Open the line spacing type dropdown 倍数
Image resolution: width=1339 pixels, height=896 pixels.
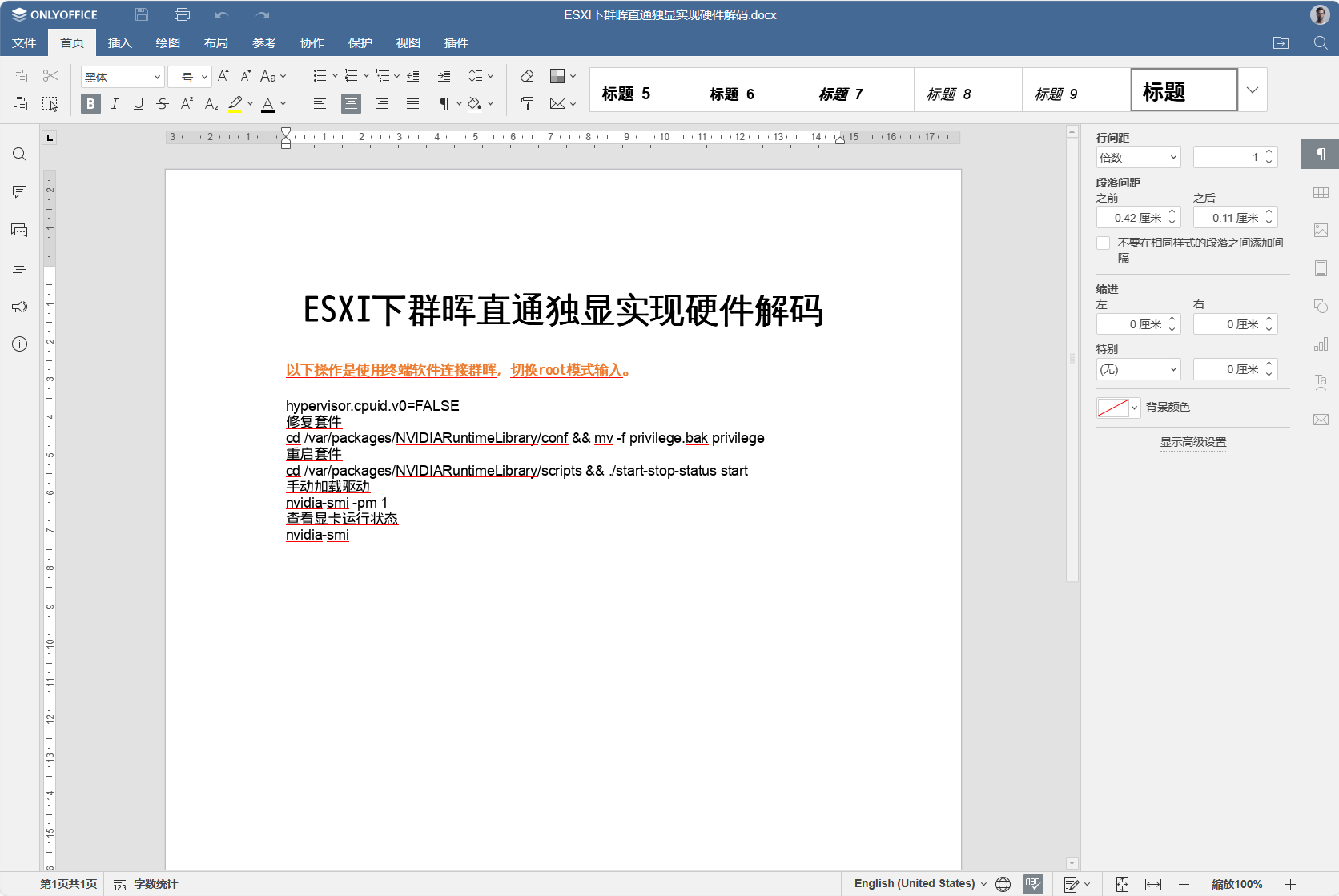1138,158
